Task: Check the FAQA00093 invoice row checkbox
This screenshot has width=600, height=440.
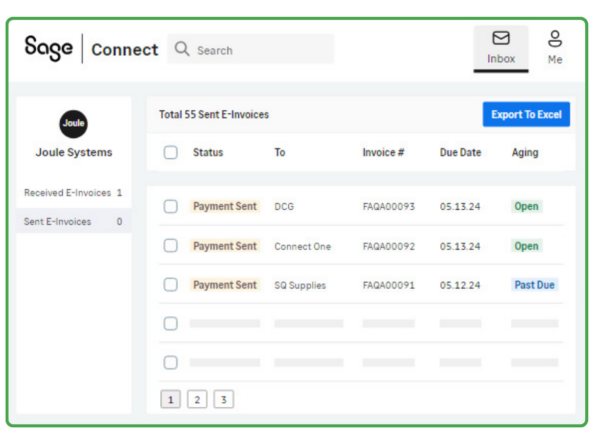Action: [x=170, y=207]
